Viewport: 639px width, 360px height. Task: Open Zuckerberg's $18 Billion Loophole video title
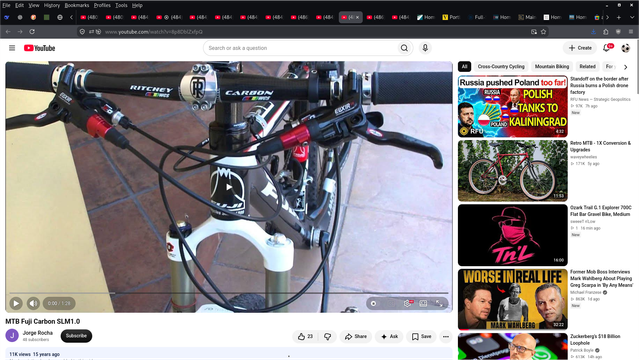(x=595, y=340)
